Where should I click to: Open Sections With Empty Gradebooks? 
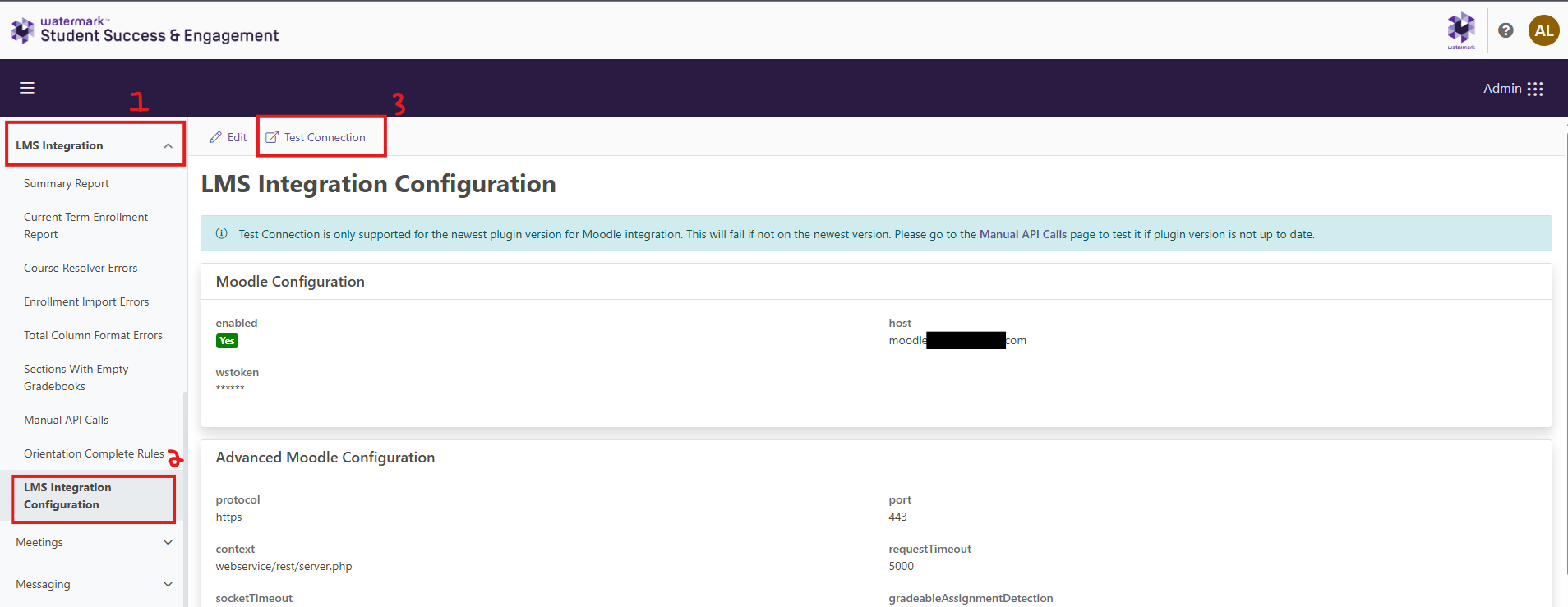pyautogui.click(x=76, y=377)
